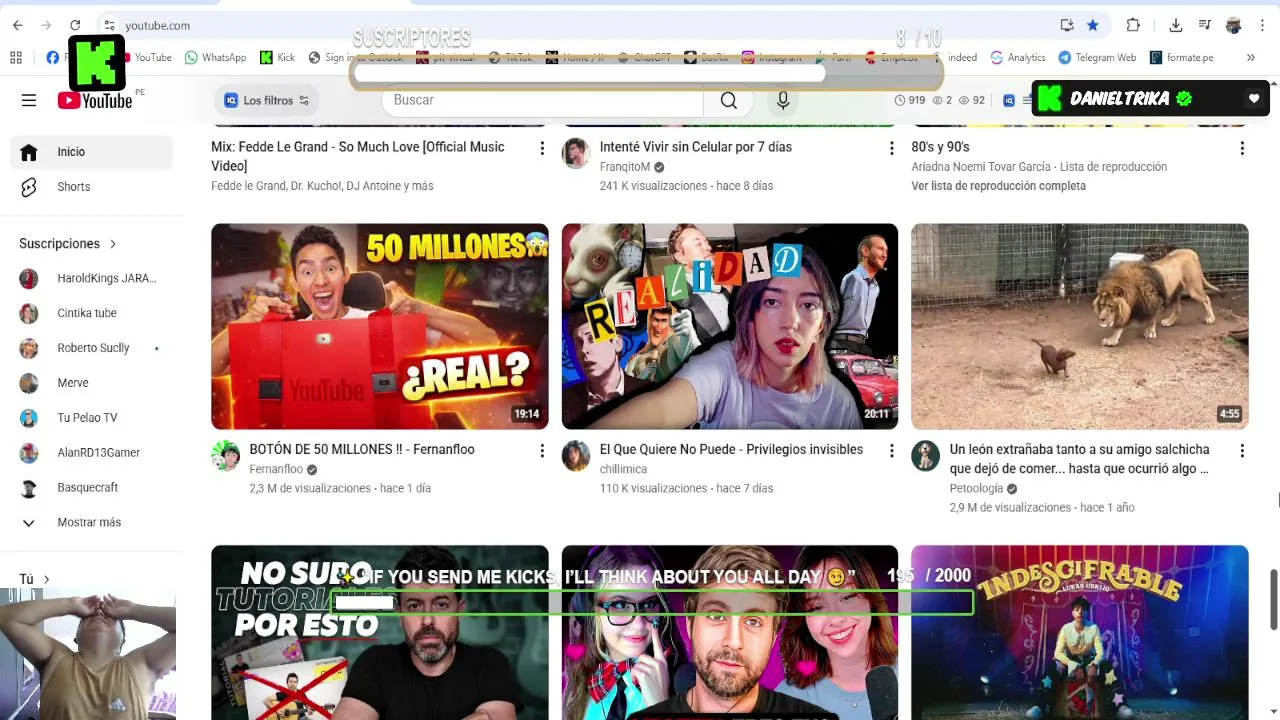1280x720 pixels.
Task: Open the Kick bookmark
Action: 277,57
